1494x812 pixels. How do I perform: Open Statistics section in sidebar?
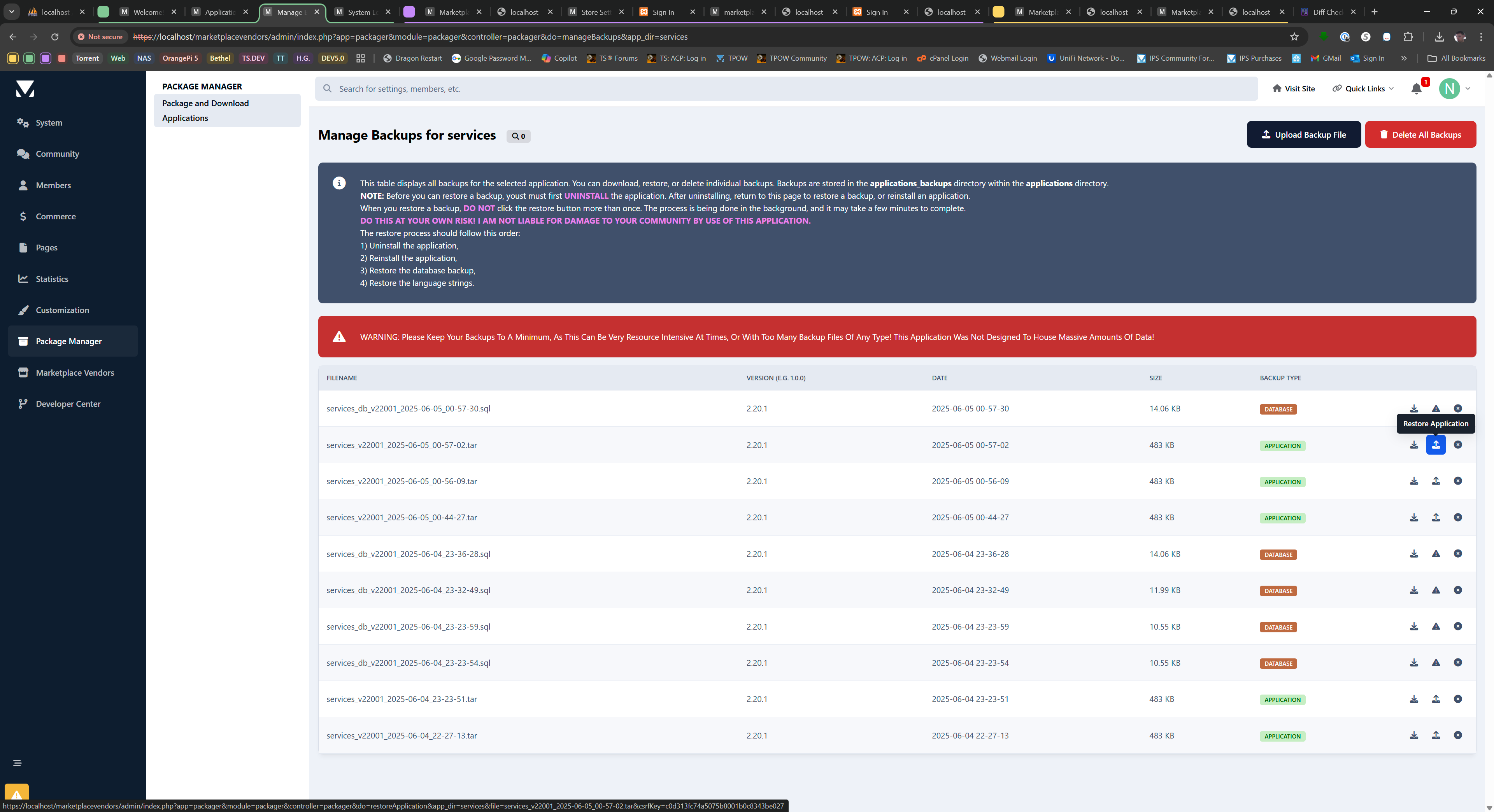coord(72,279)
